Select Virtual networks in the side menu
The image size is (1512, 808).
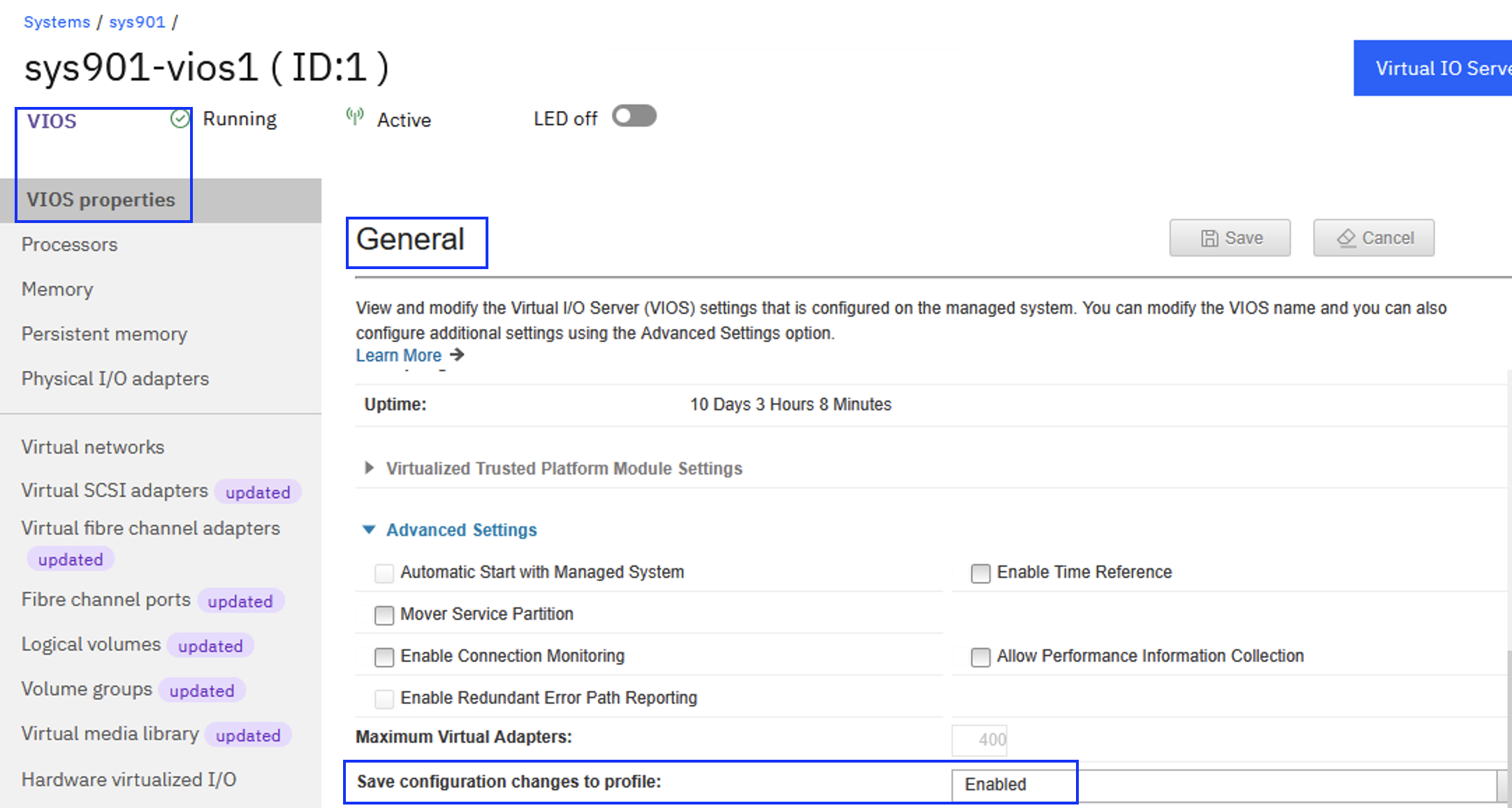[x=92, y=447]
